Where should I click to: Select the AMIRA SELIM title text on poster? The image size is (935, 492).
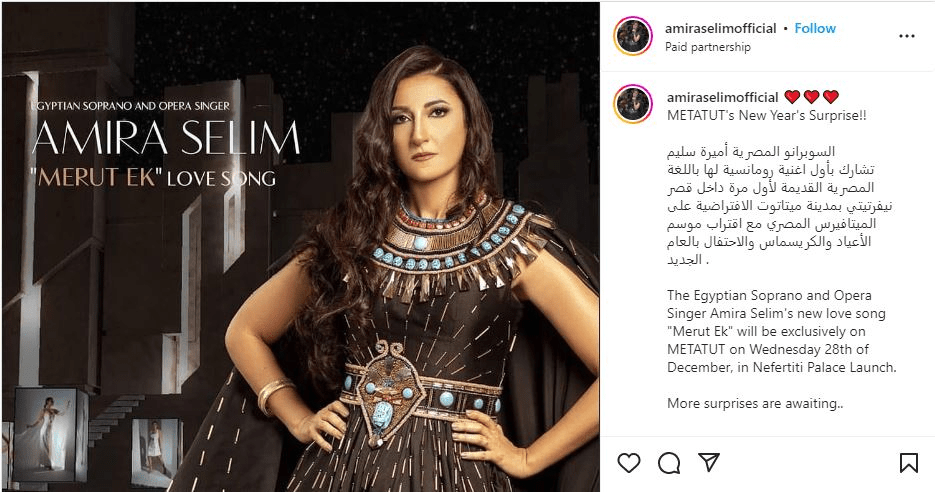(x=166, y=139)
